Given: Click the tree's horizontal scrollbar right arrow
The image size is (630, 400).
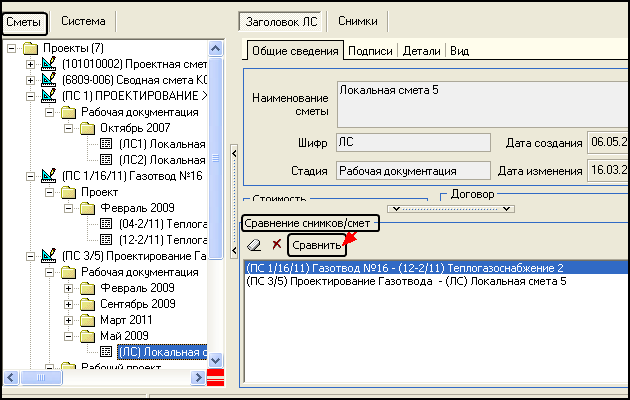Looking at the screenshot, I should point(198,376).
